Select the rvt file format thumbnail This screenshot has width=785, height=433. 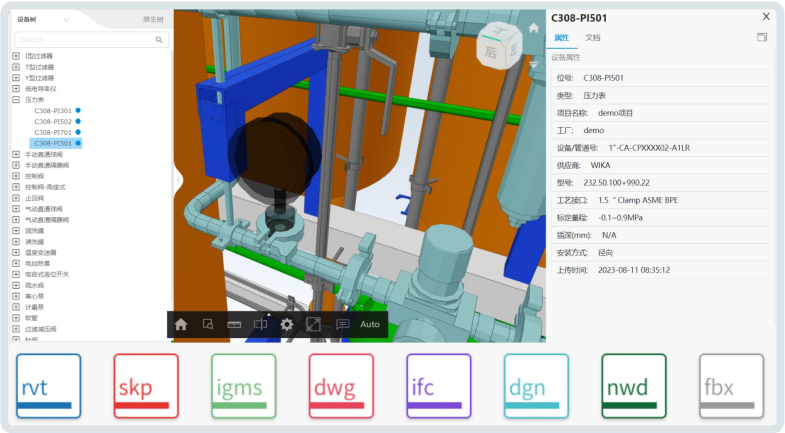[49, 385]
